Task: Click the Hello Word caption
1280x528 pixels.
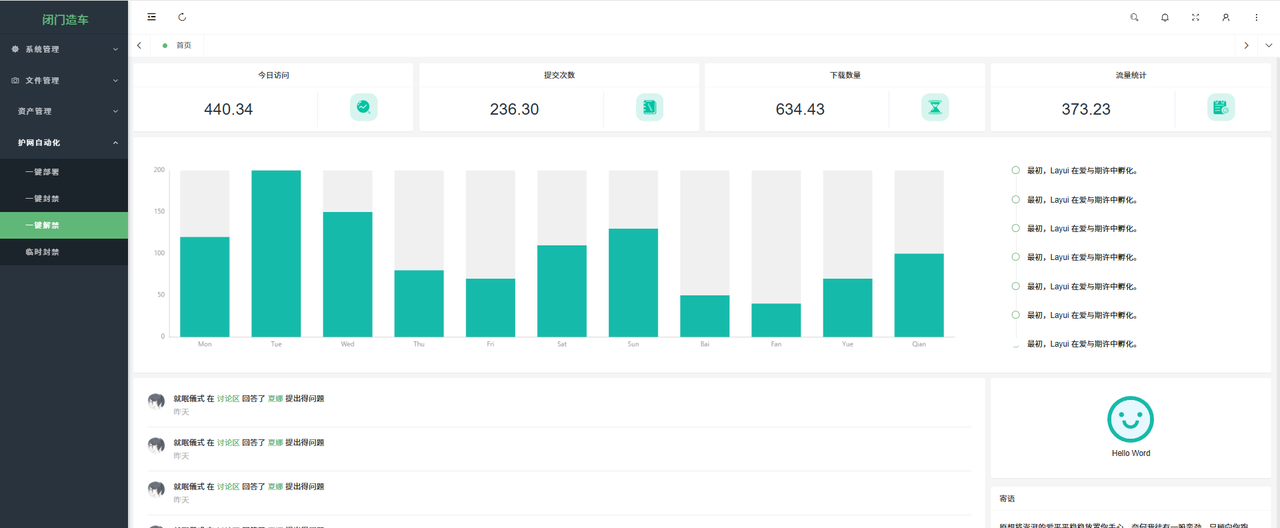Action: point(1131,453)
